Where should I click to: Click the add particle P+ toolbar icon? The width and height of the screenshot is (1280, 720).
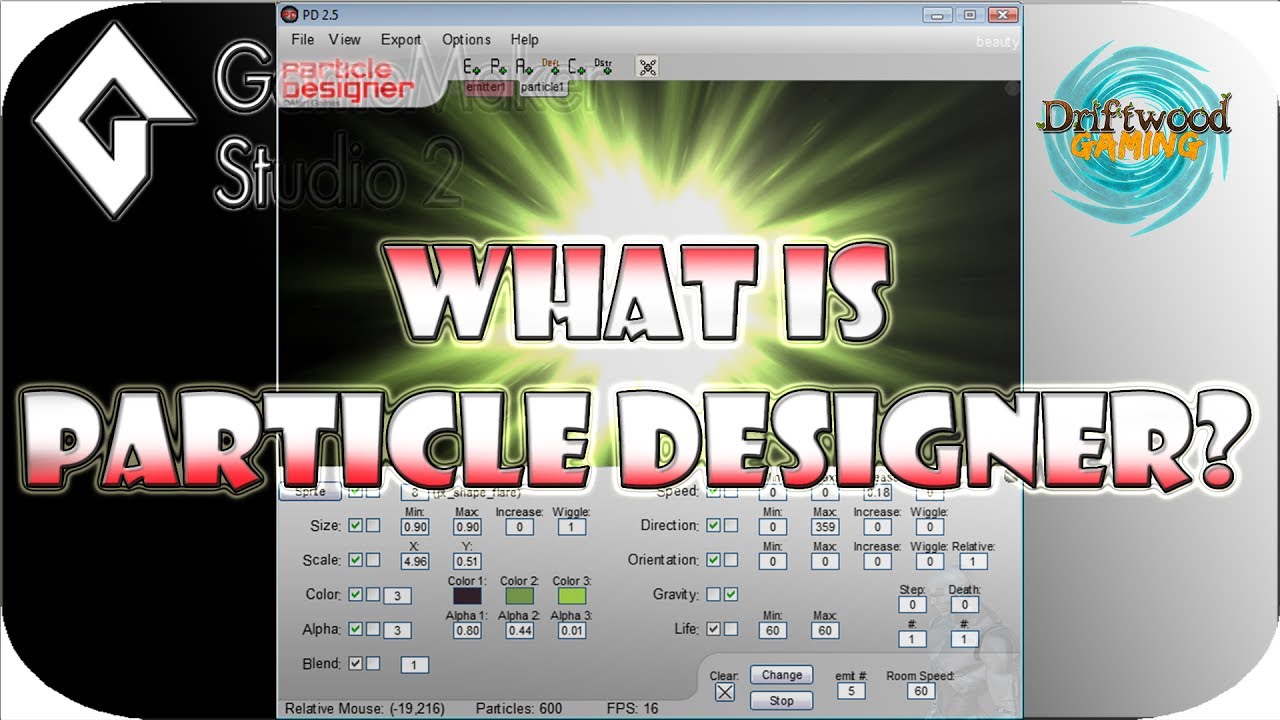498,67
